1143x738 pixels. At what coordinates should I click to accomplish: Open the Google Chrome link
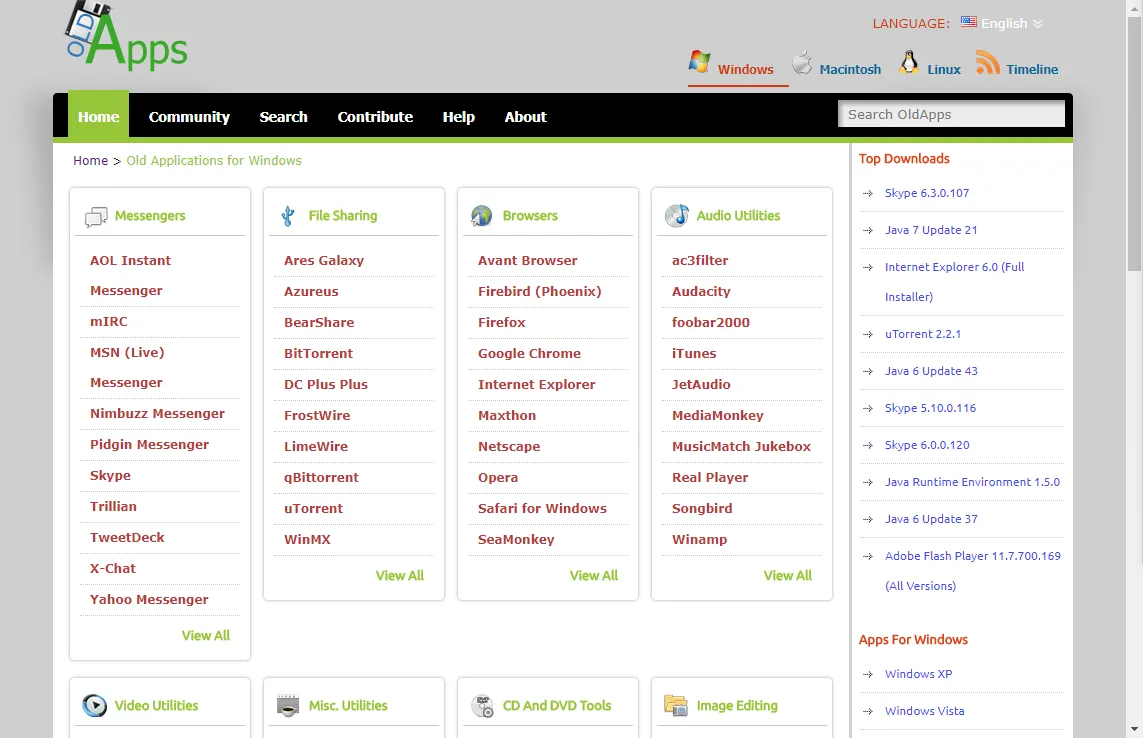529,353
